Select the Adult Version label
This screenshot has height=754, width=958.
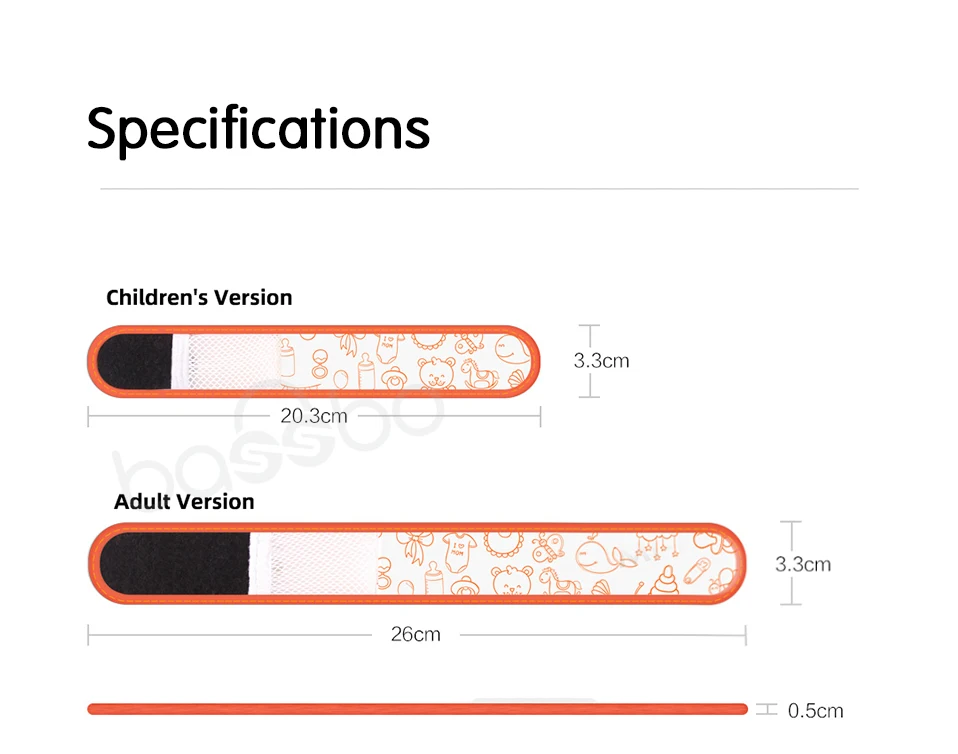pos(184,502)
